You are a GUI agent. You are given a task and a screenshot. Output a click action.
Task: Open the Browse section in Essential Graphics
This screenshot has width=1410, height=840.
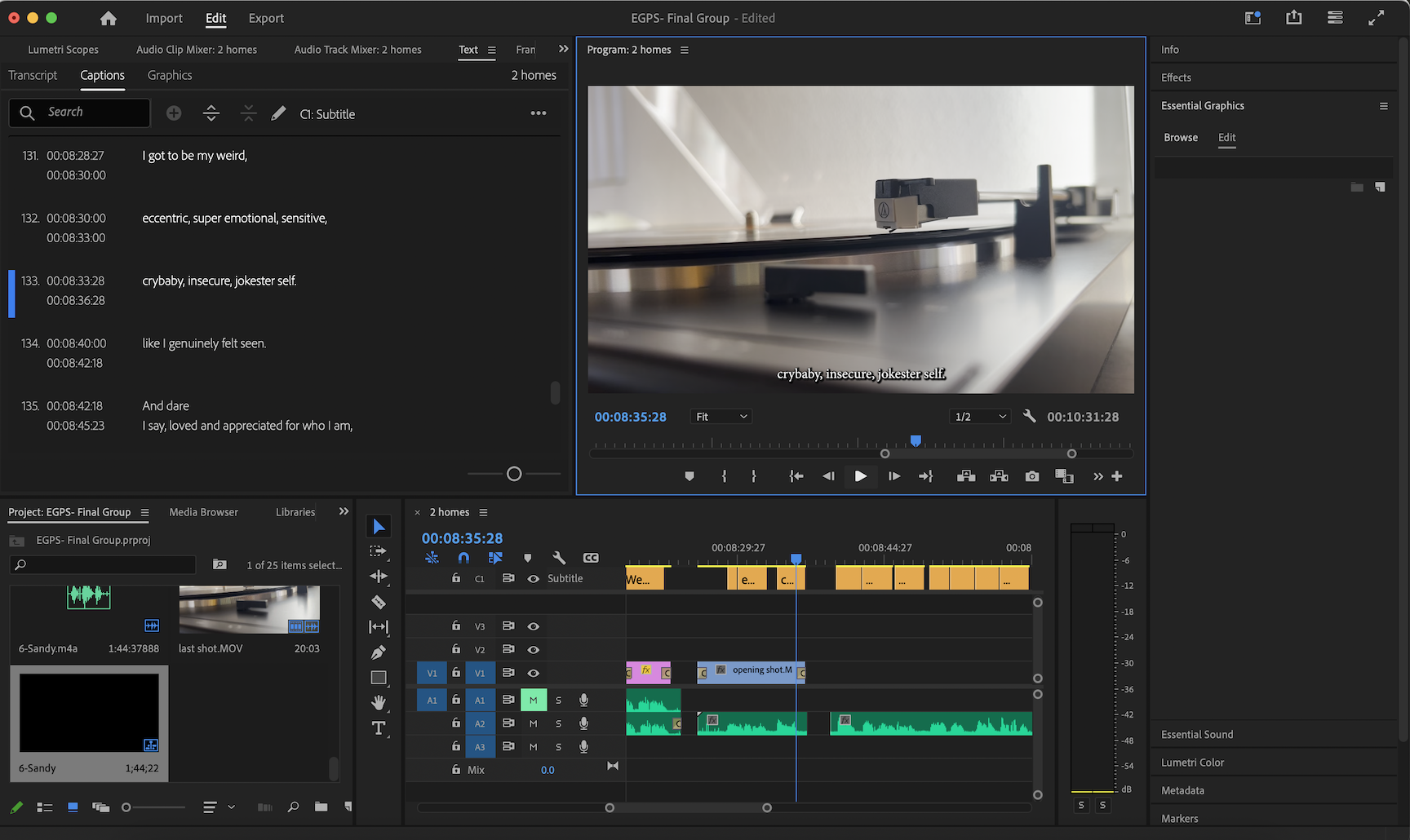1181,137
